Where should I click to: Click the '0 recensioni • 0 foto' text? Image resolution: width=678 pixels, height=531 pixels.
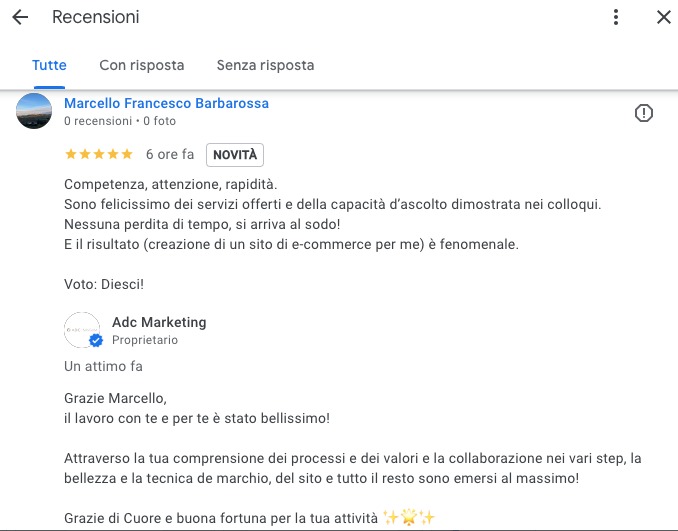click(x=120, y=121)
